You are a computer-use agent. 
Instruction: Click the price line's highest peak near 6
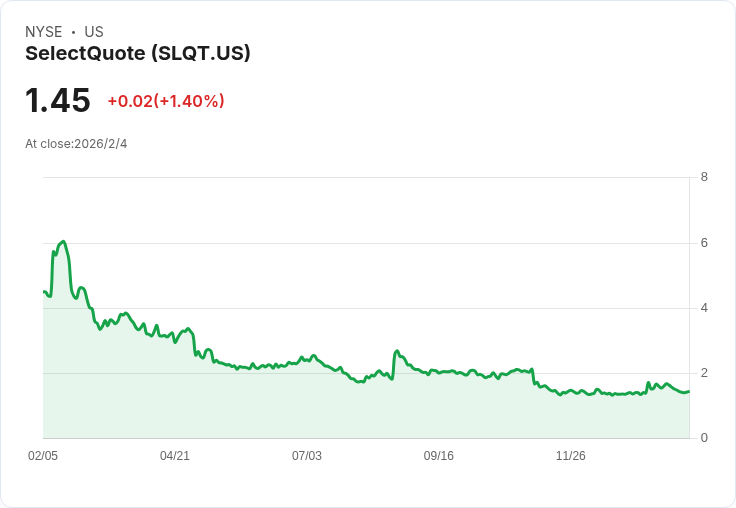(64, 242)
